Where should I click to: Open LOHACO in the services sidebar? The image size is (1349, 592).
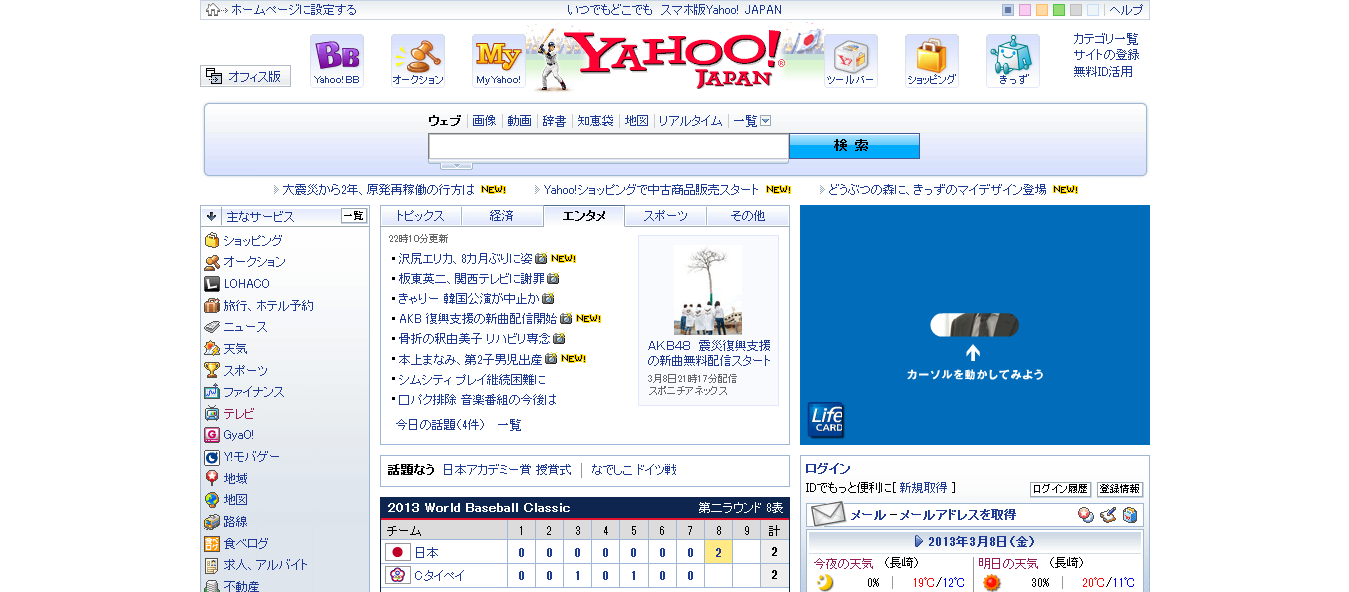[246, 283]
